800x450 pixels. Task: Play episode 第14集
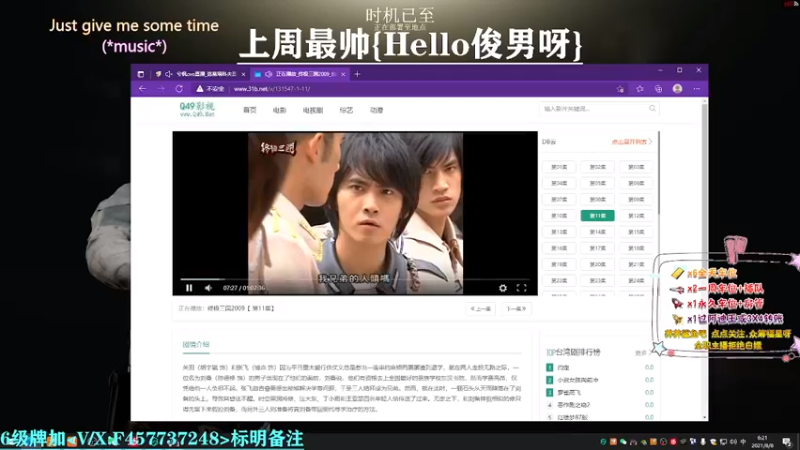pos(597,232)
